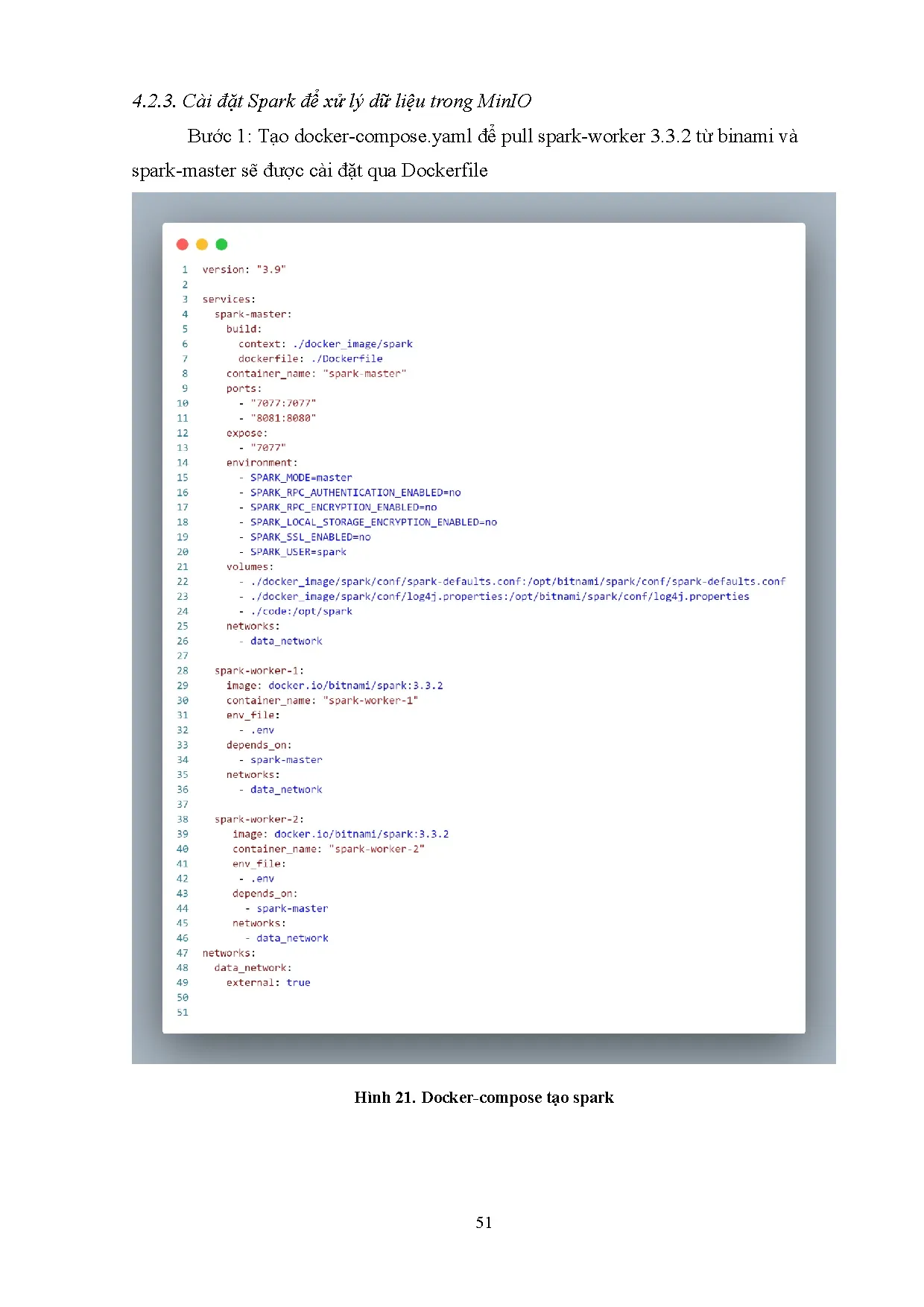
Task: Click the log4j.properties volume mapping line
Action: tap(499, 596)
